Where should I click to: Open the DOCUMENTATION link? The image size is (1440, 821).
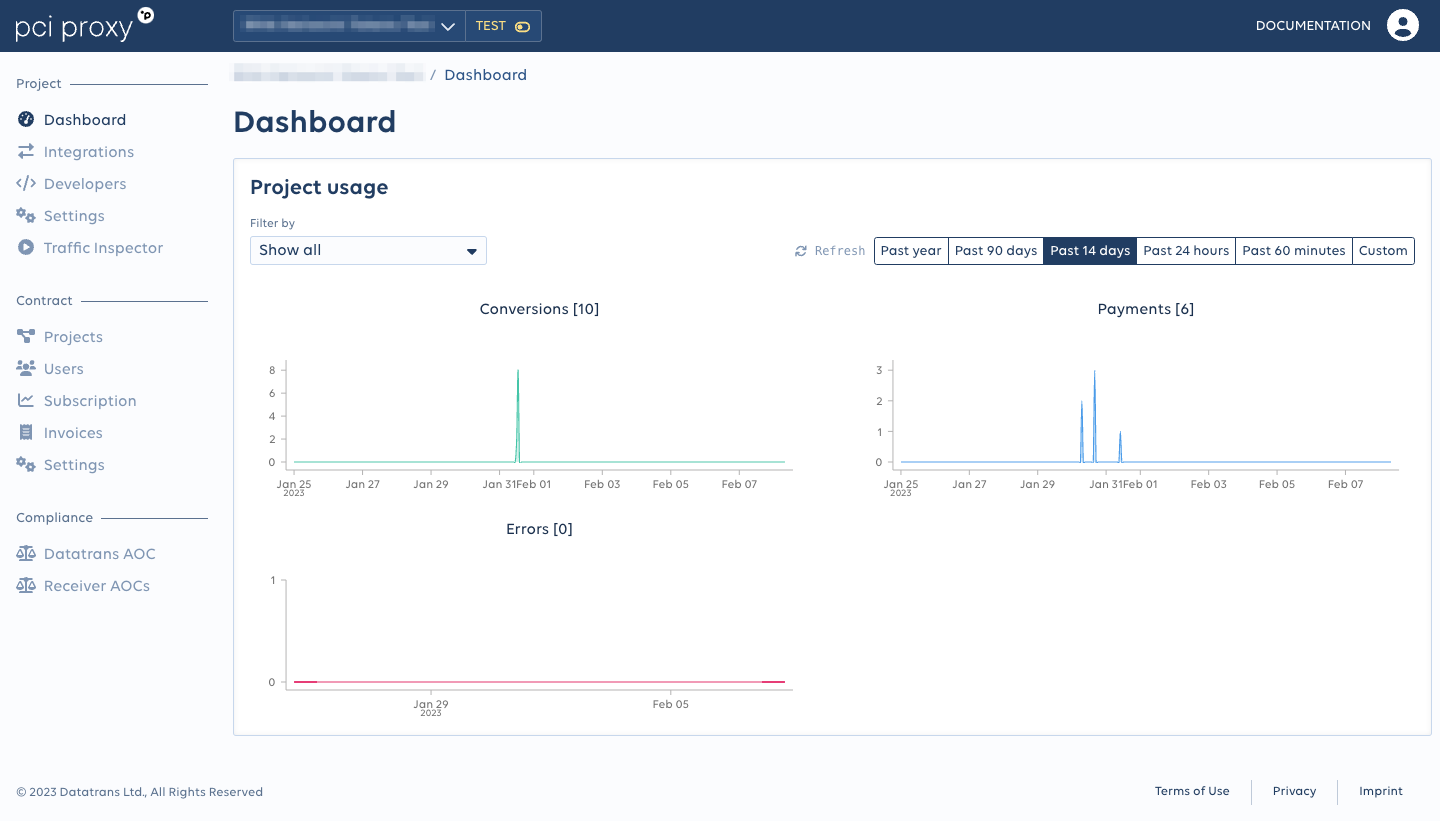pos(1313,26)
